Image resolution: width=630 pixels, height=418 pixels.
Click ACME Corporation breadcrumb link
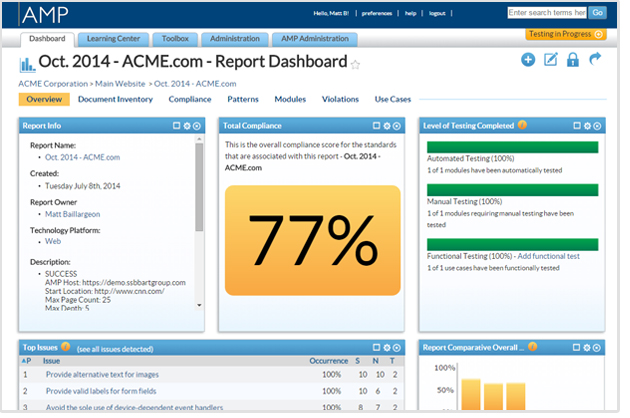[53, 84]
